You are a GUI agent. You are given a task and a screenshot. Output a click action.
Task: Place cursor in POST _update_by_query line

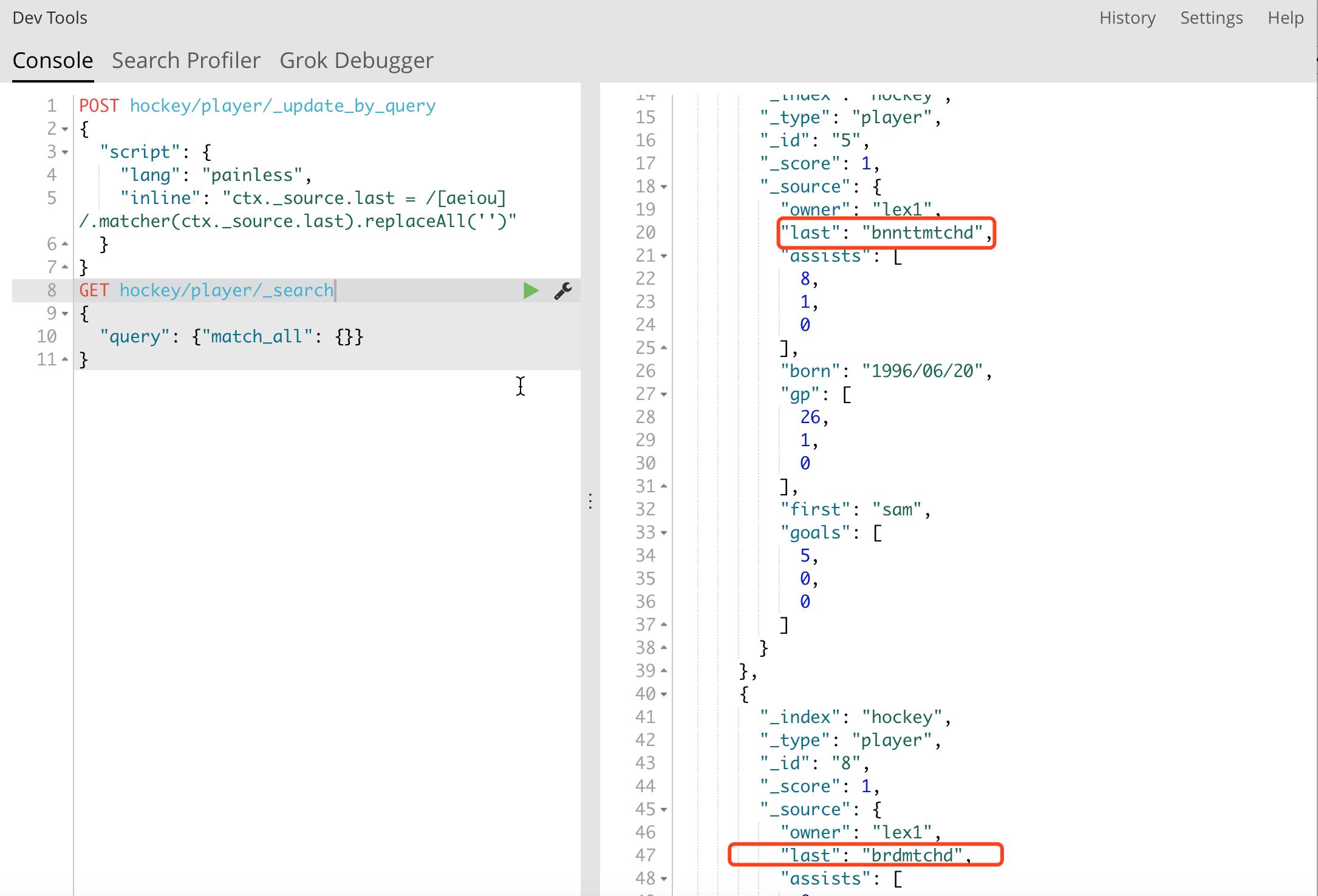282,106
